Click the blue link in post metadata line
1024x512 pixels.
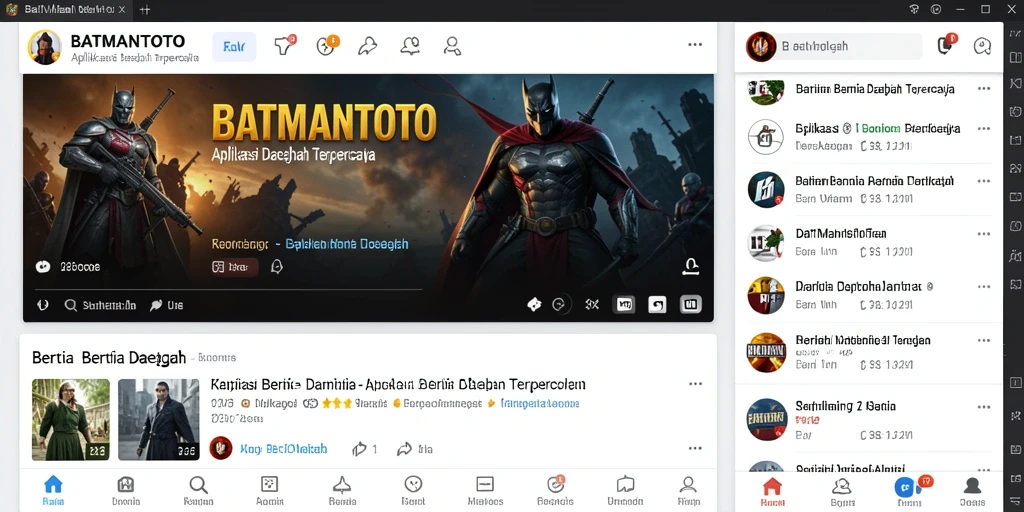(539, 404)
